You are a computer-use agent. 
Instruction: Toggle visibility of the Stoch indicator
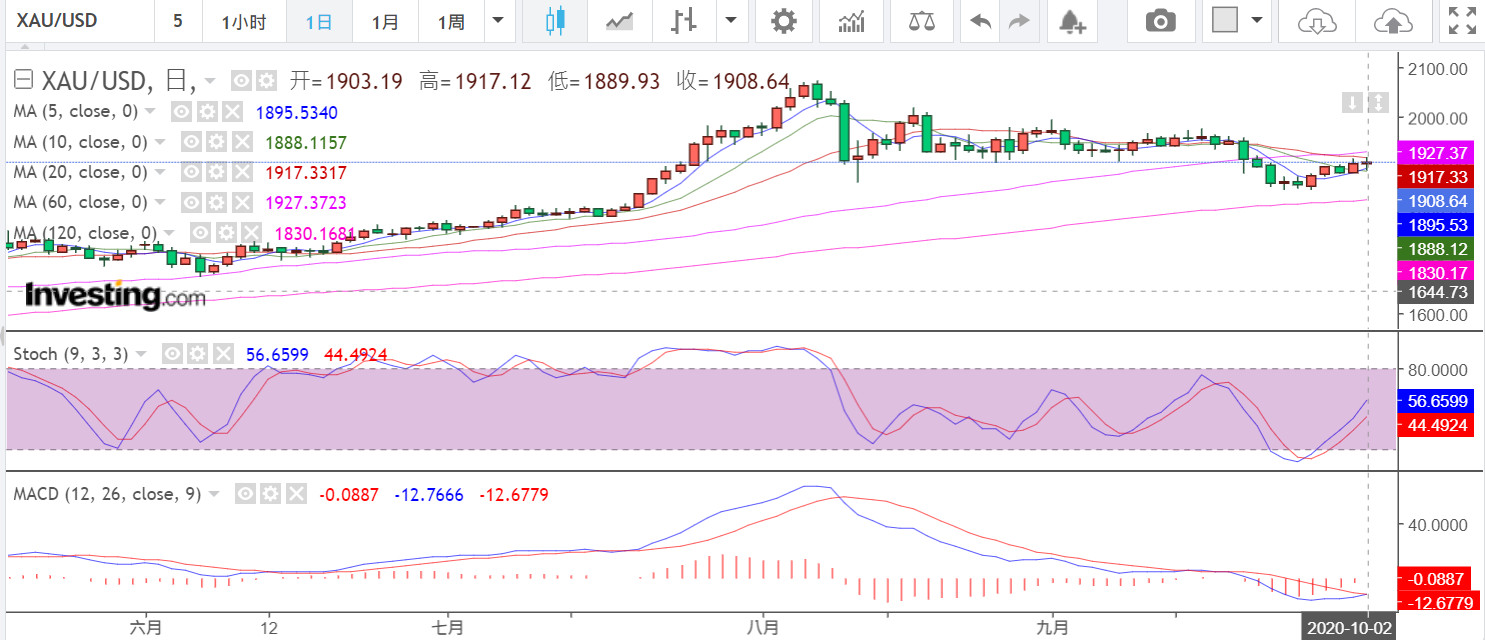tap(172, 354)
